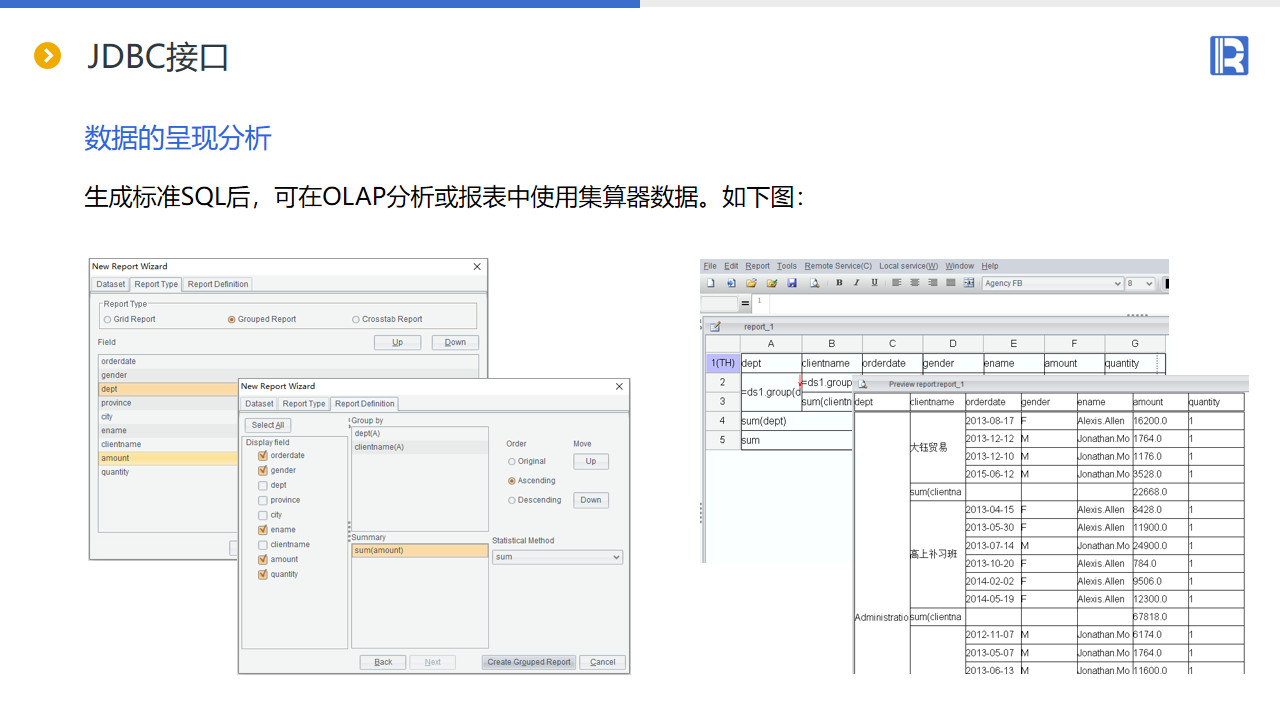Screen dimensions: 1280x720
Task: Click the Print Preview magnifier icon
Action: [x=814, y=283]
